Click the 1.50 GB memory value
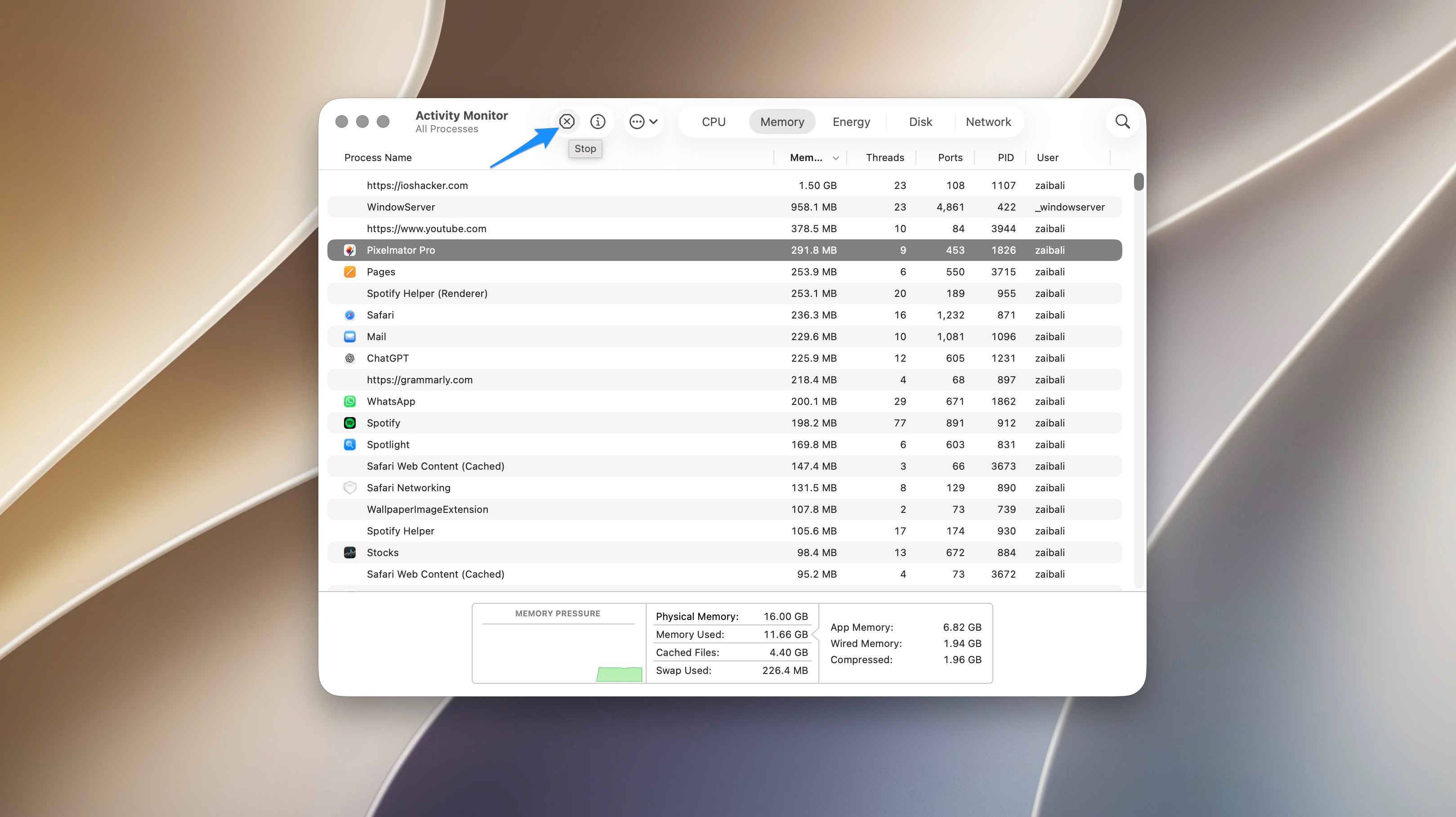This screenshot has width=1456, height=817. coord(817,185)
